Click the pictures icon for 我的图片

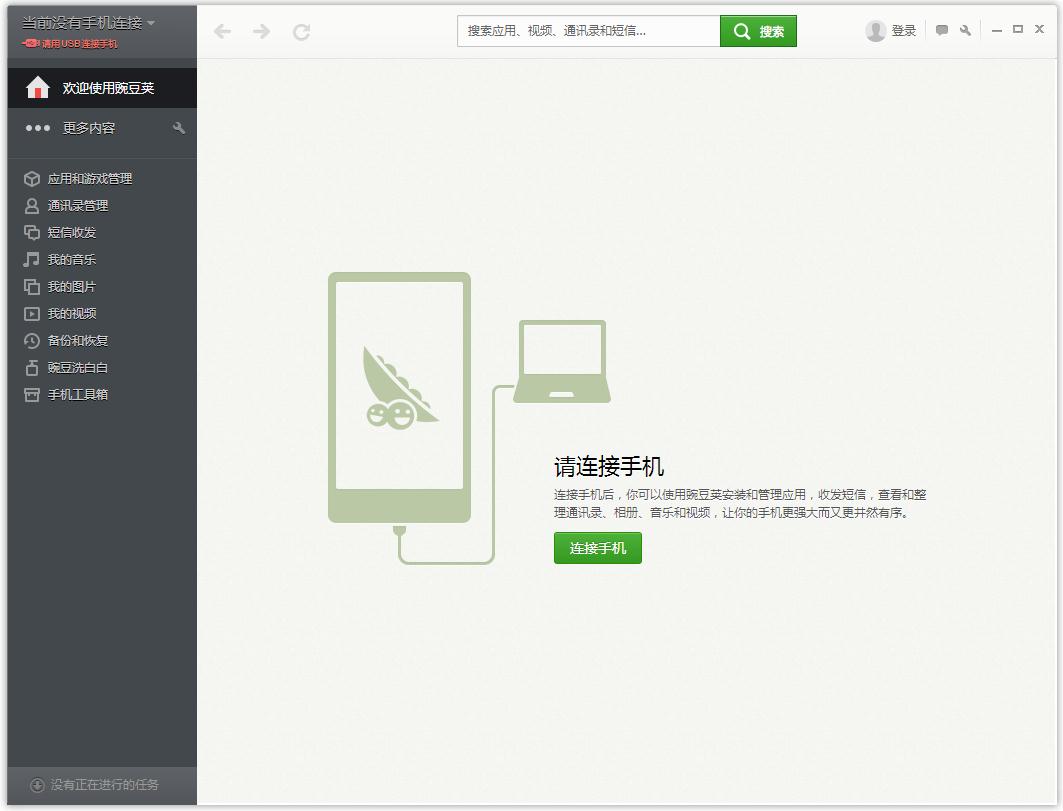[x=32, y=286]
